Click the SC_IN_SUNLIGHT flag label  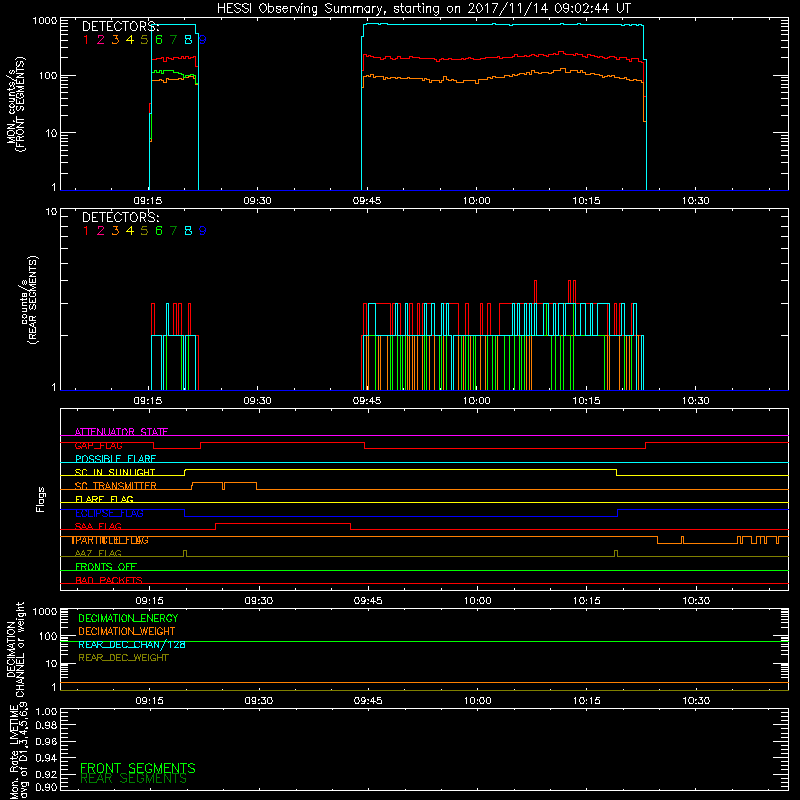click(115, 472)
